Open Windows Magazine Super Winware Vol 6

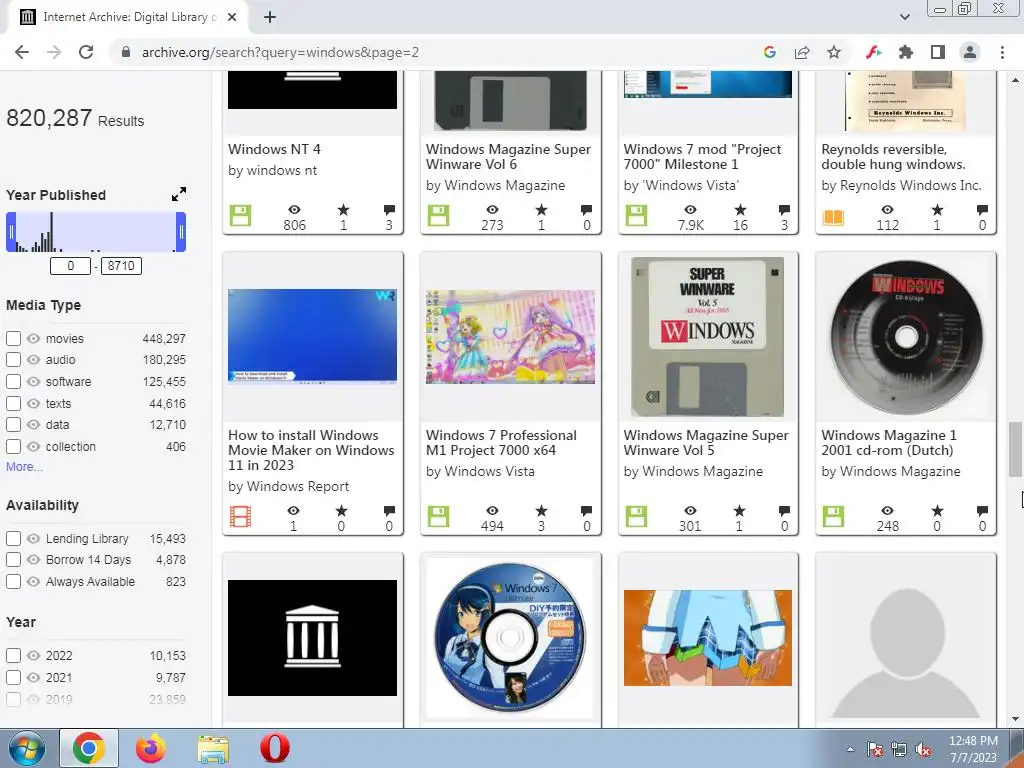(508, 157)
